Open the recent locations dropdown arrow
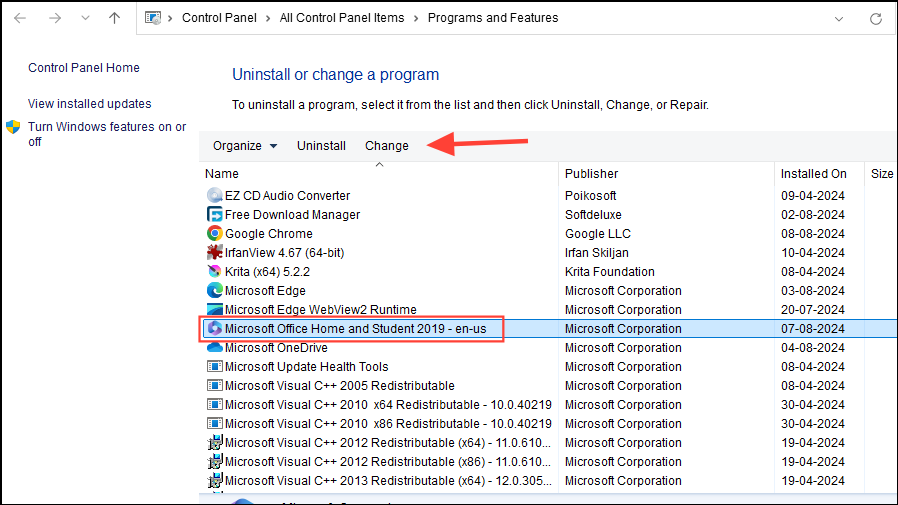Image resolution: width=898 pixels, height=505 pixels. click(85, 18)
